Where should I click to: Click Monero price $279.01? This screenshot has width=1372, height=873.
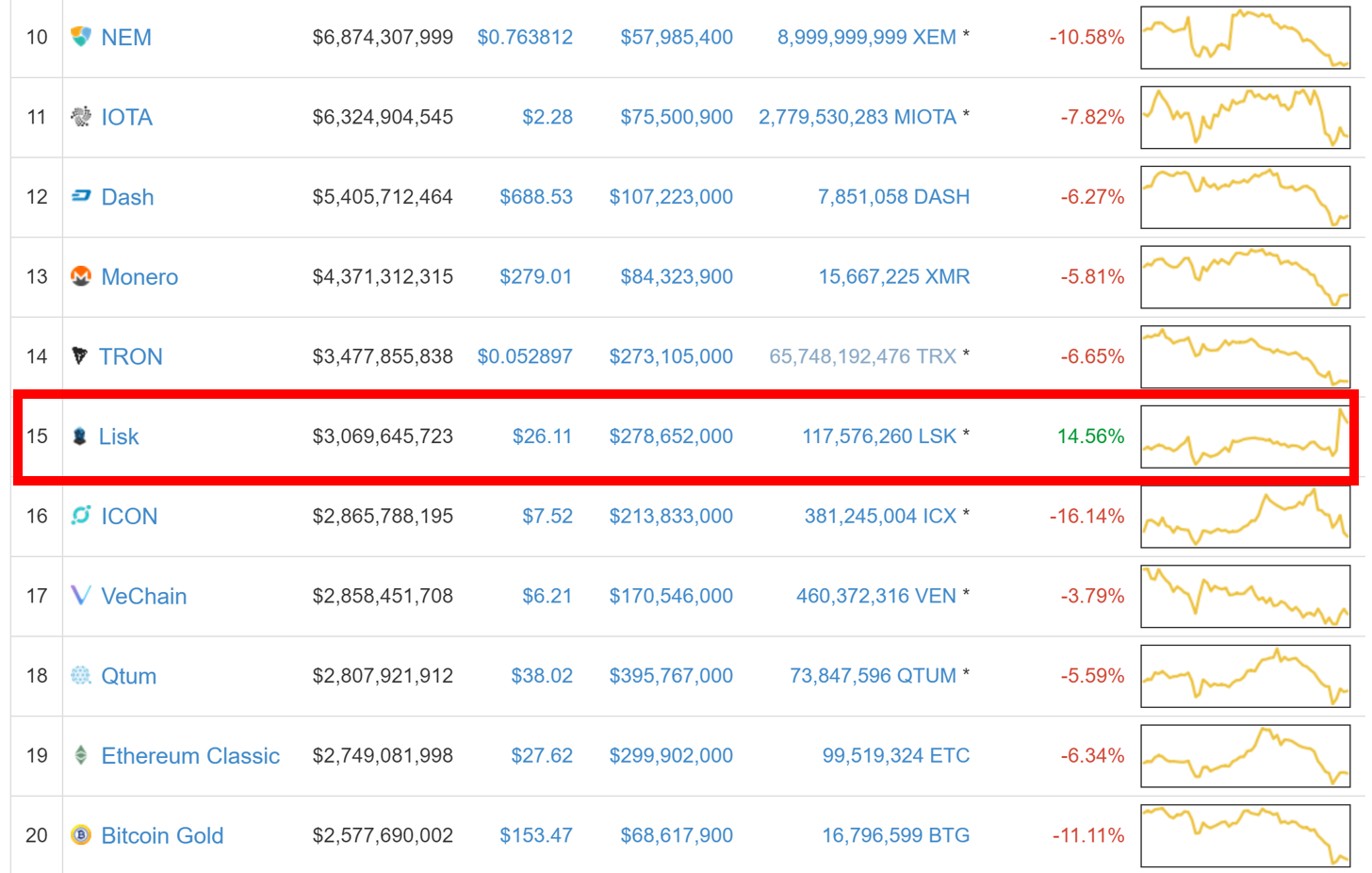pos(536,276)
